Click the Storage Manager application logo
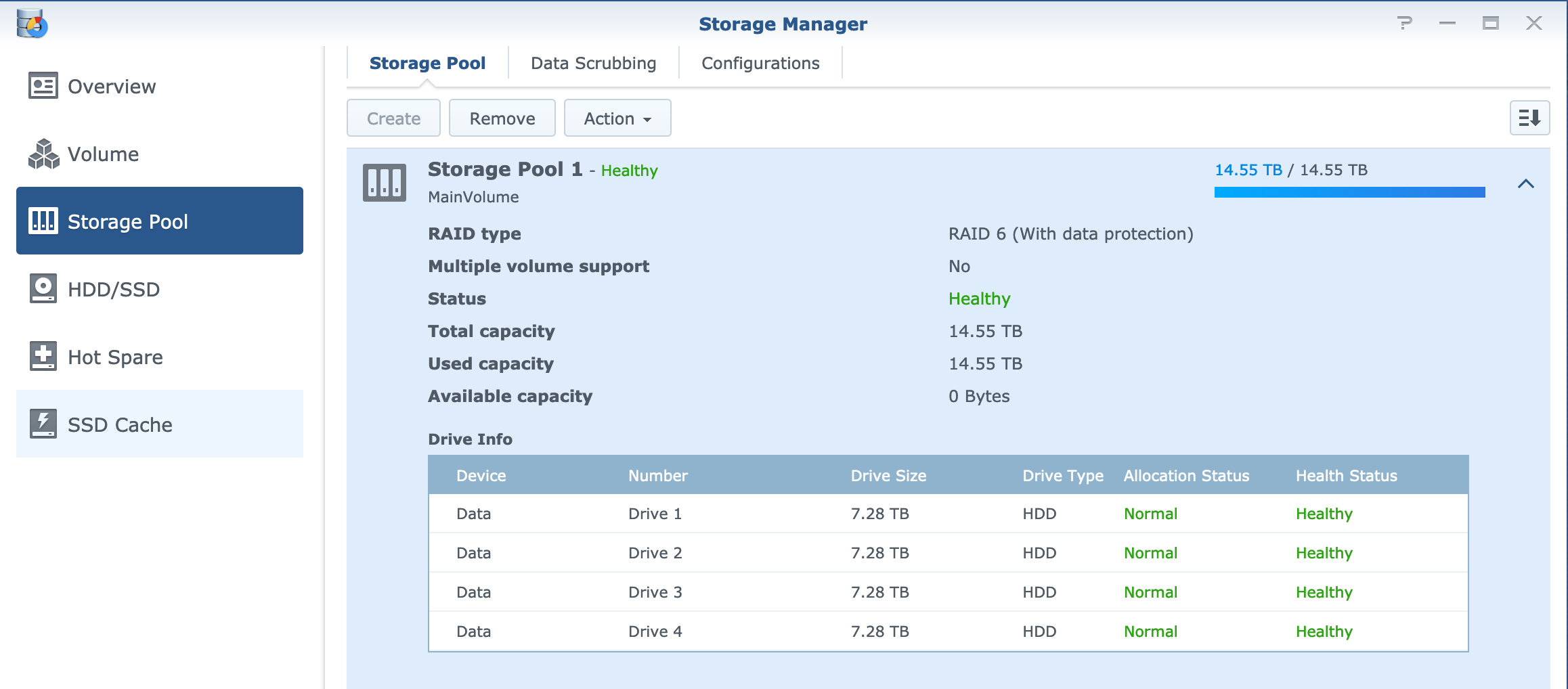Viewport: 1568px width, 689px height. click(30, 24)
